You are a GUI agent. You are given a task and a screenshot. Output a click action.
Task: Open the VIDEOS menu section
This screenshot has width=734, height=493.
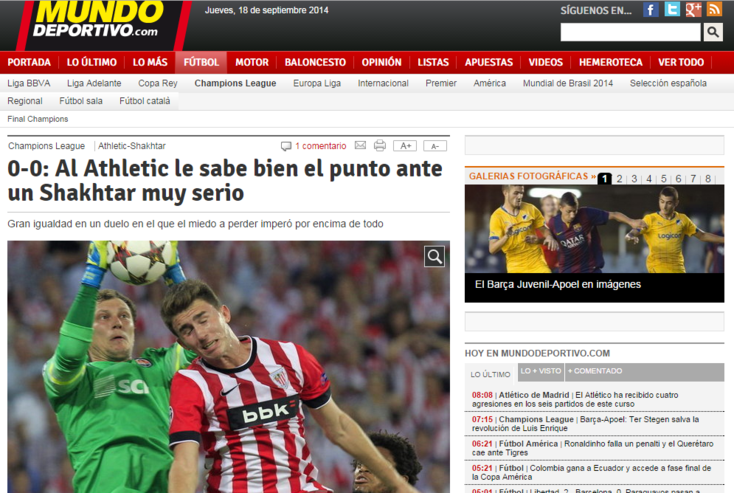[545, 62]
